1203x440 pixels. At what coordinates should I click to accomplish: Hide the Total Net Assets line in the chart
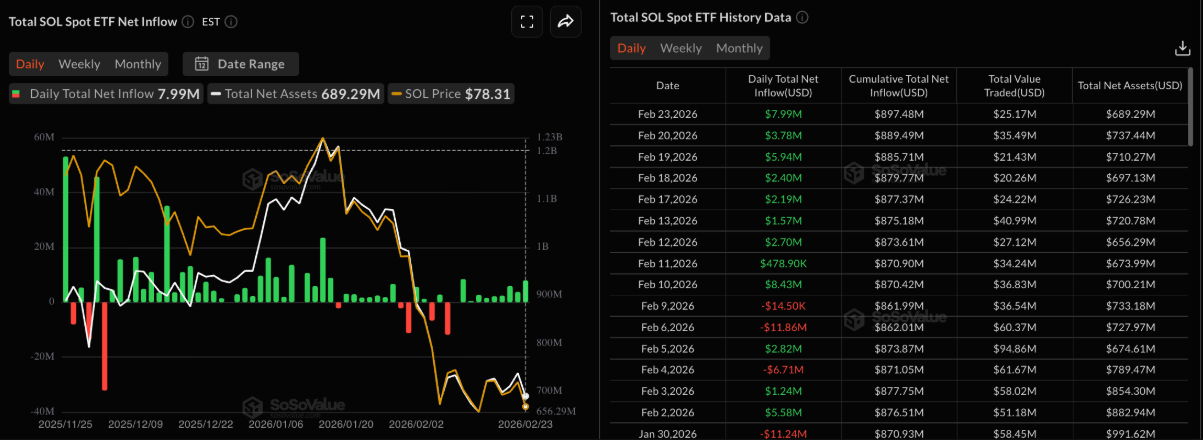[295, 94]
